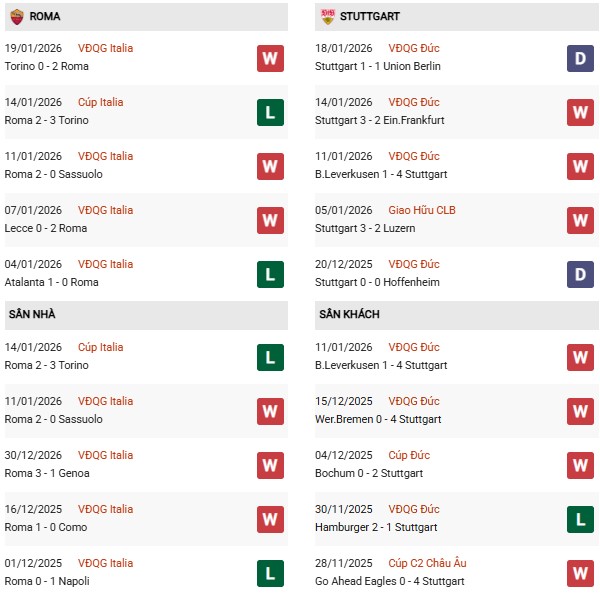The width and height of the screenshot is (600, 596).
Task: Click the W badge for Torino 0-2 Roma
Action: coord(270,58)
